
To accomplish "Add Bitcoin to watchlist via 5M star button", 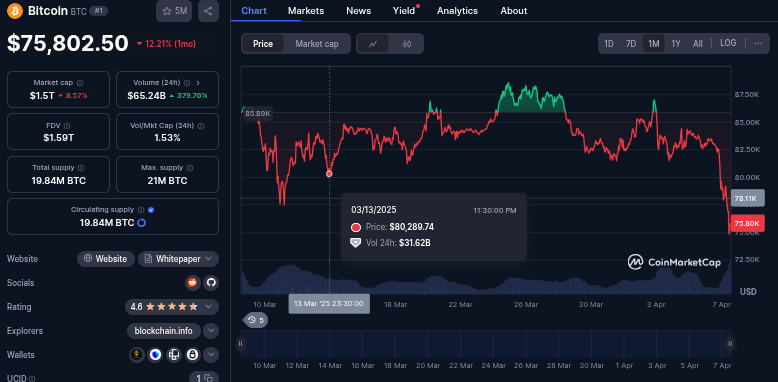I will pos(174,11).
